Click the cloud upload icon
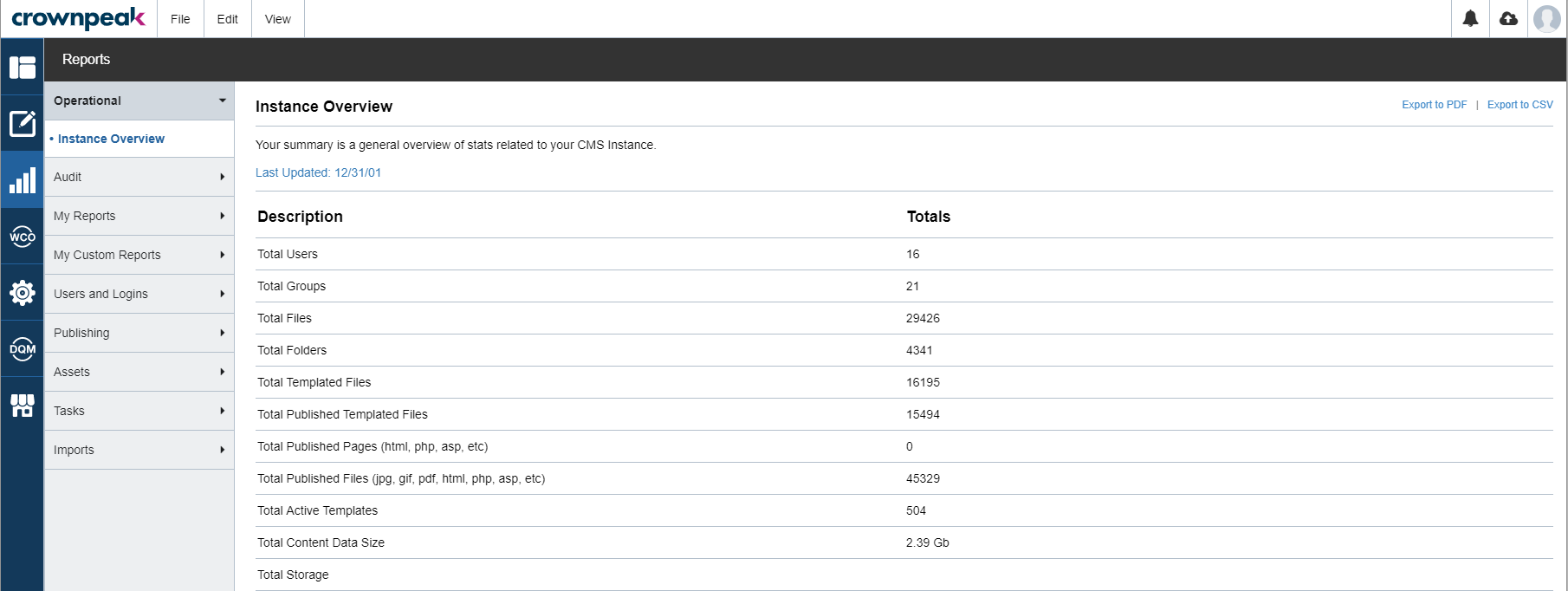The width and height of the screenshot is (1568, 591). (x=1508, y=18)
